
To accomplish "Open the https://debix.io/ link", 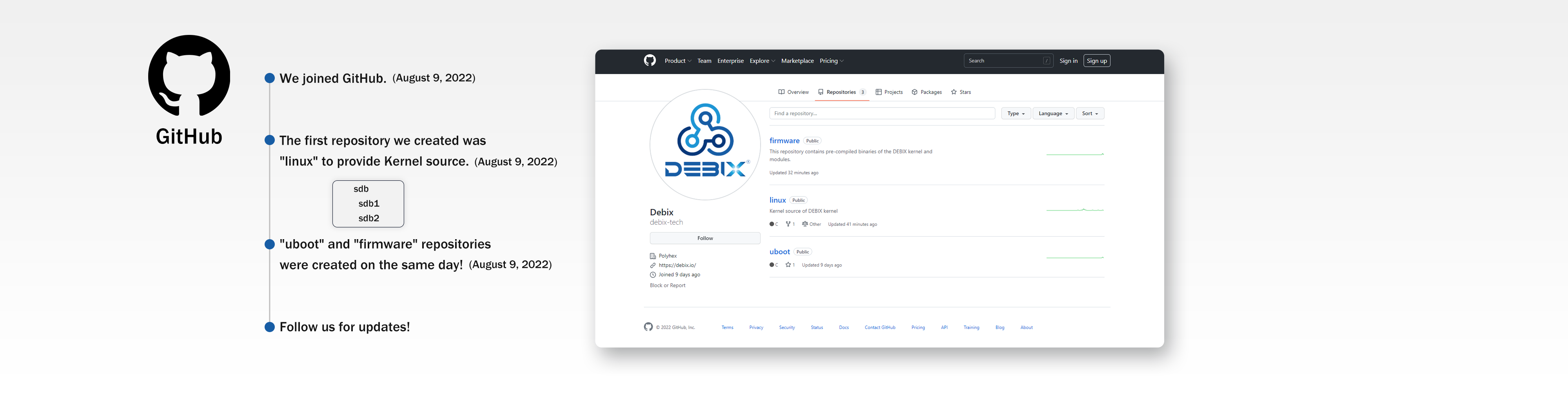I will [x=677, y=265].
